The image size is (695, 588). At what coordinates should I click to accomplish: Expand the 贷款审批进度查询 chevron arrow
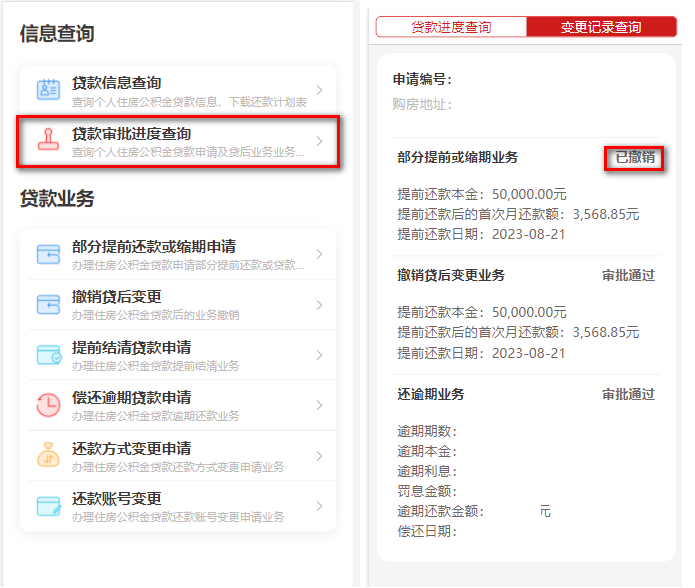pos(319,141)
